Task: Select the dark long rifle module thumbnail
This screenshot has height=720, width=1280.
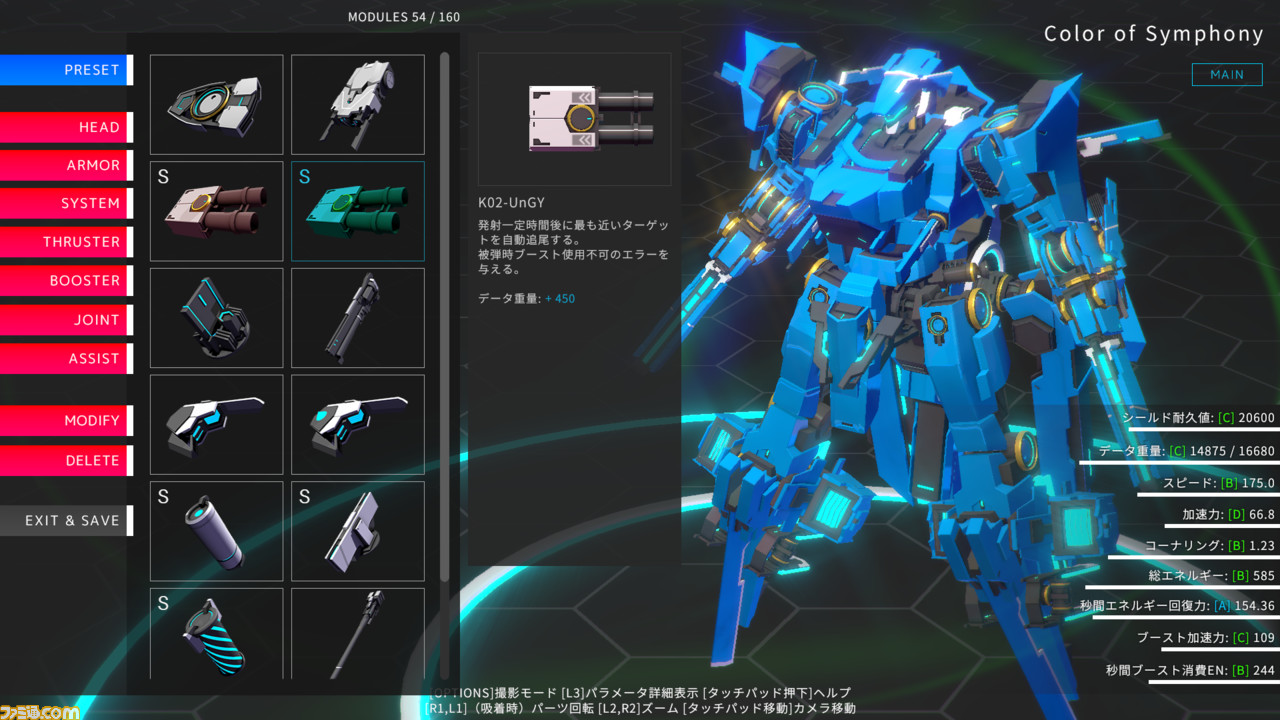Action: (x=358, y=318)
